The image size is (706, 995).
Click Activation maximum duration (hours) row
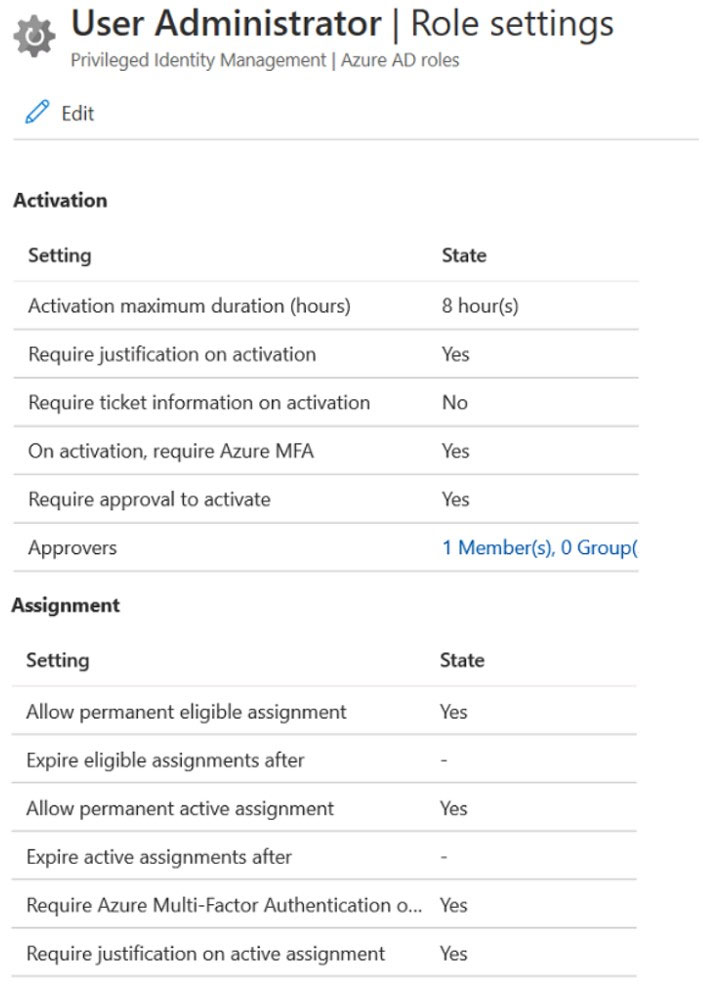[x=325, y=306]
